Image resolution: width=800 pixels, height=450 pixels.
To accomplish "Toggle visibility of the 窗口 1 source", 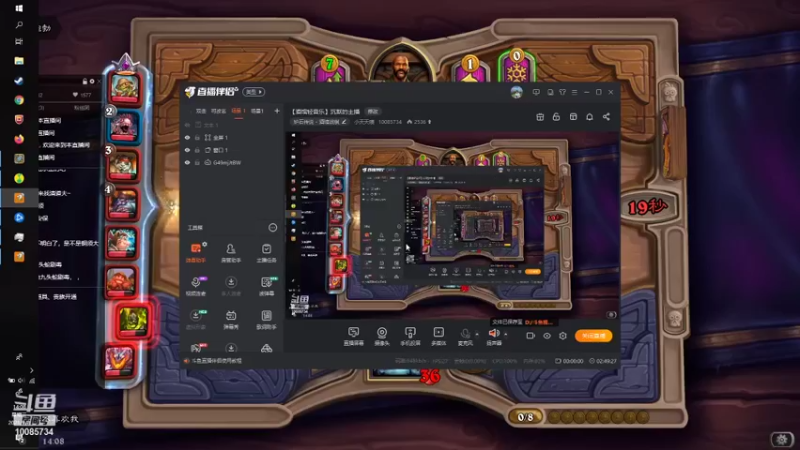I will click(187, 150).
